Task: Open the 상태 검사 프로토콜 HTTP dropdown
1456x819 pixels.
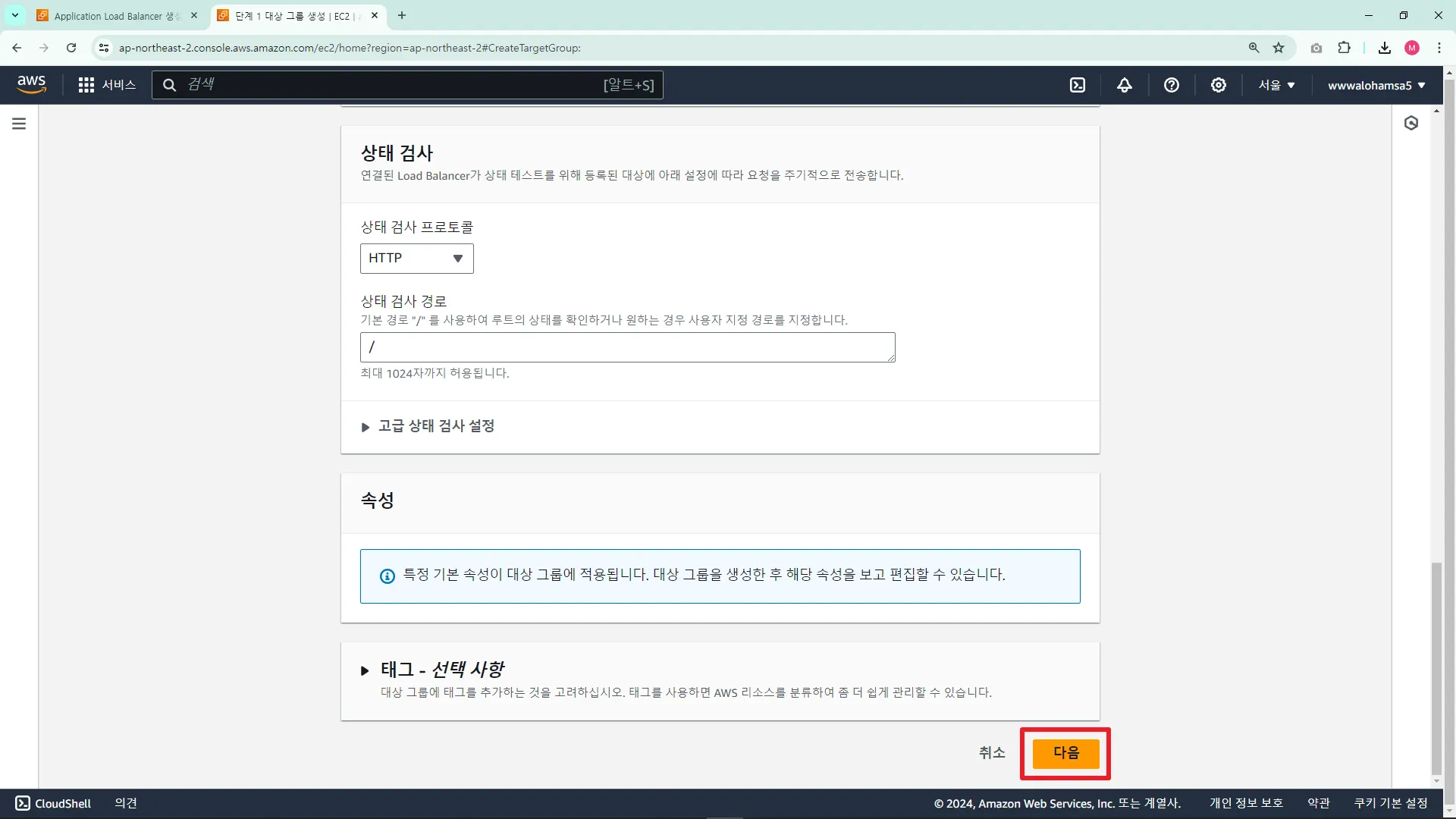Action: coord(416,259)
